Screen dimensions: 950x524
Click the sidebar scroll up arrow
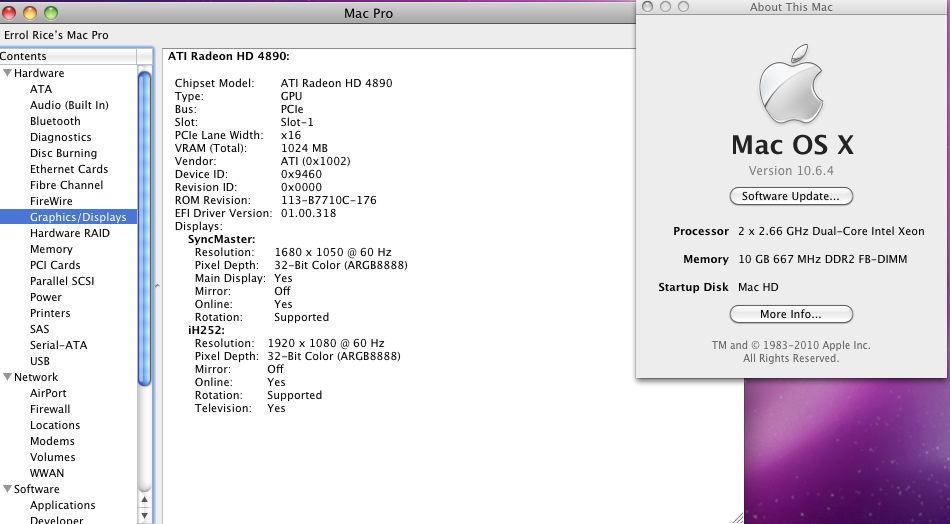(x=144, y=500)
